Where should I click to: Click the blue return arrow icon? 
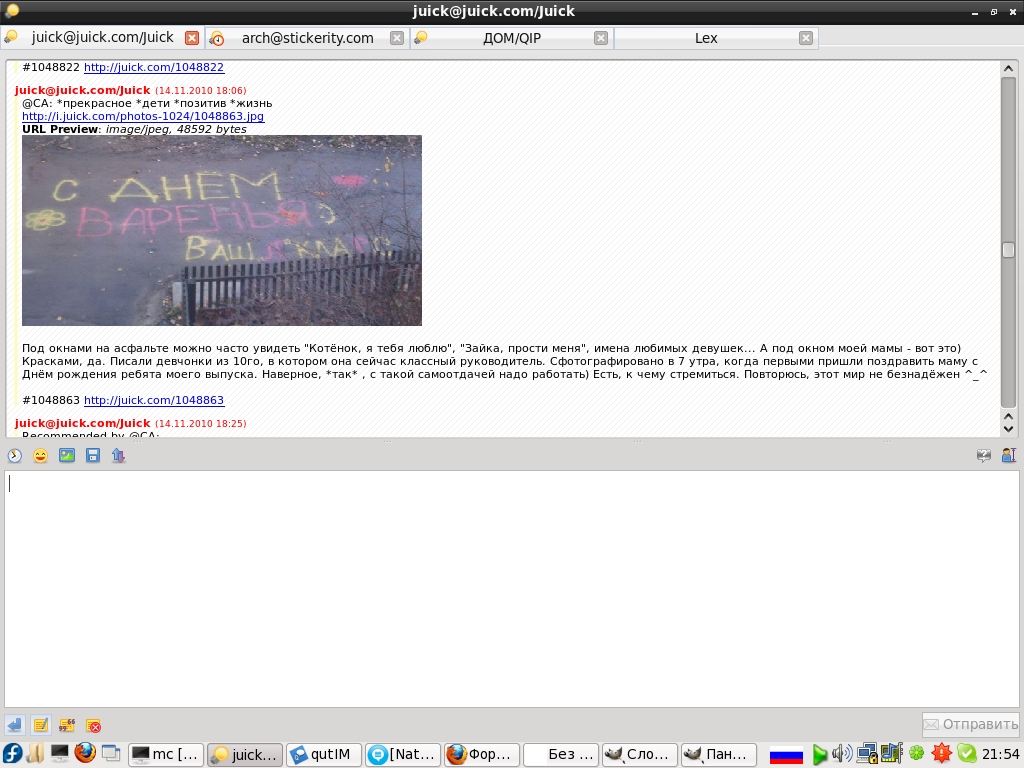[14, 725]
